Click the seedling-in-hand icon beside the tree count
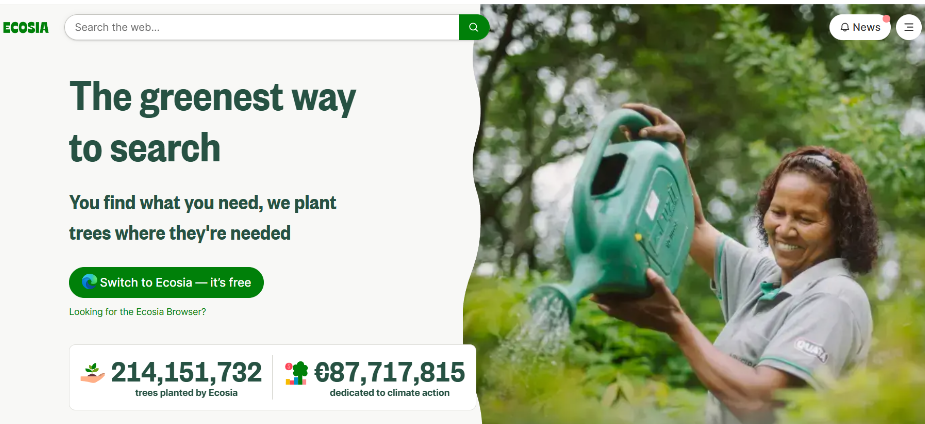 click(93, 373)
